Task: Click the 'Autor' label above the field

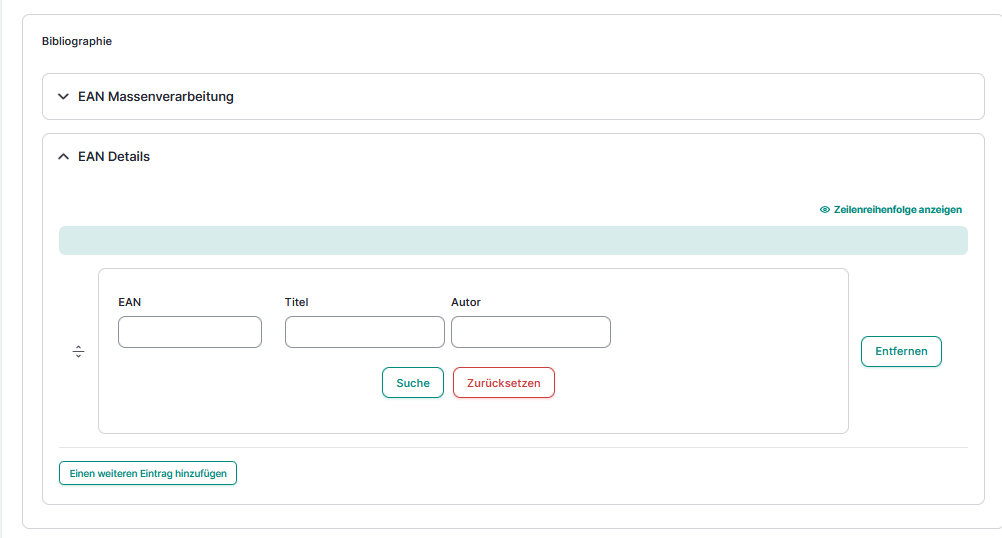Action: pyautogui.click(x=466, y=302)
